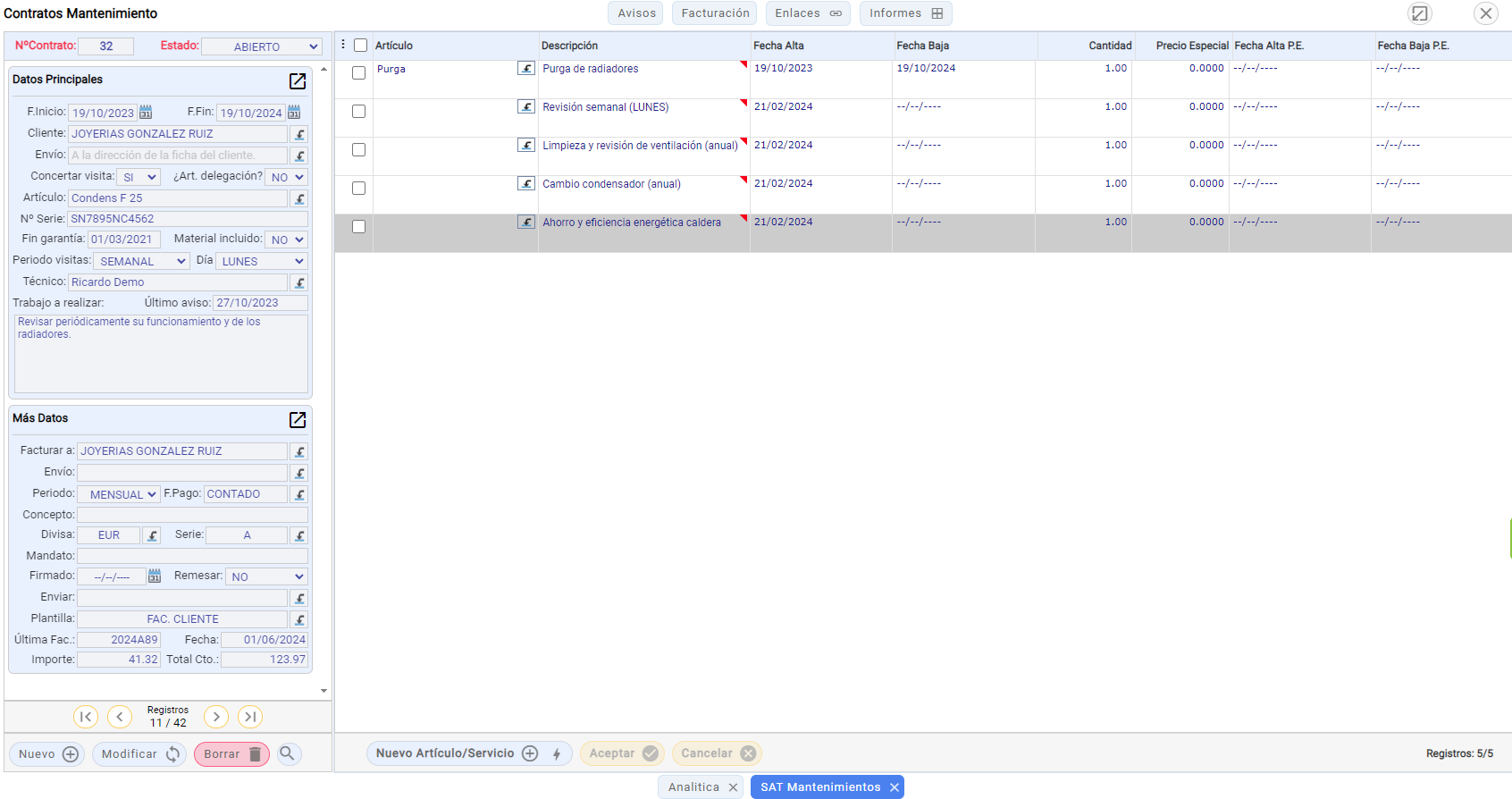Click the Mandato input field
The width and height of the screenshot is (1512, 799).
coord(192,556)
